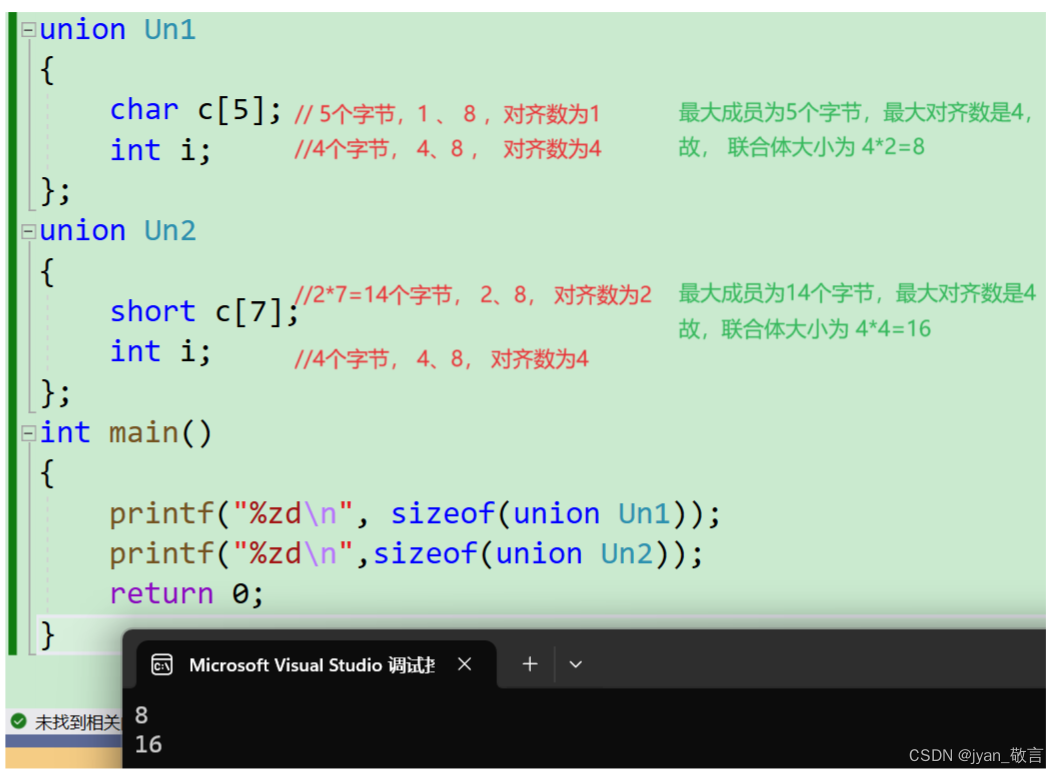Select the Microsoft Visual Studio debug console tab
The height and width of the screenshot is (775, 1060).
click(316, 665)
